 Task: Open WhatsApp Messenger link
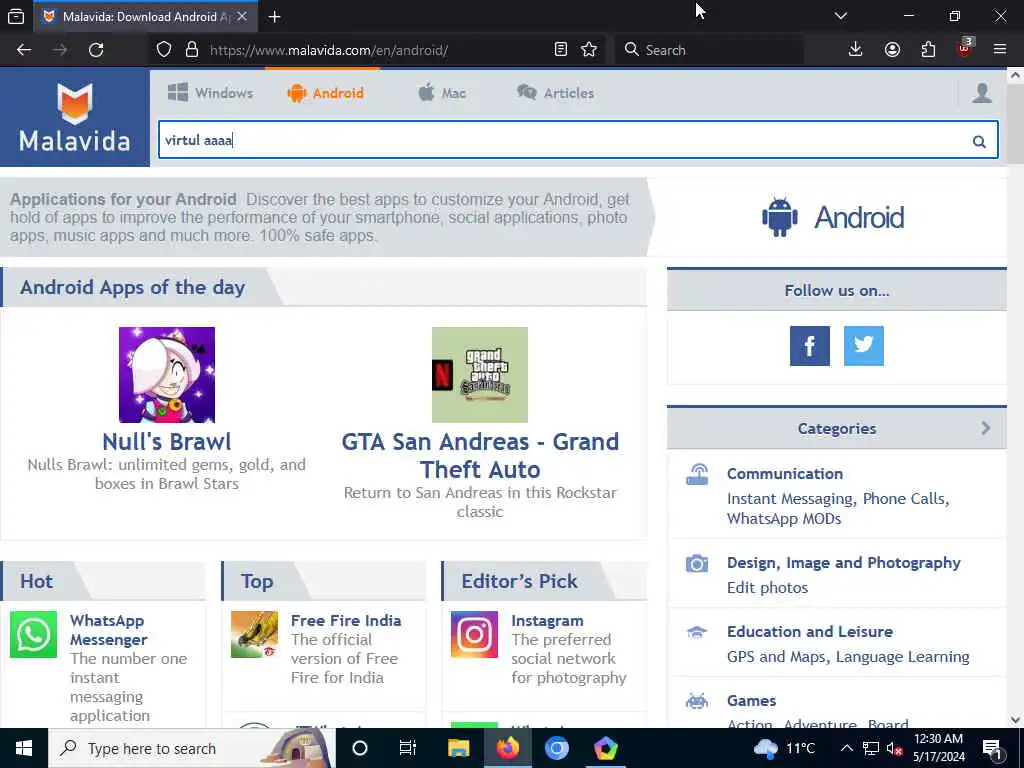(108, 630)
